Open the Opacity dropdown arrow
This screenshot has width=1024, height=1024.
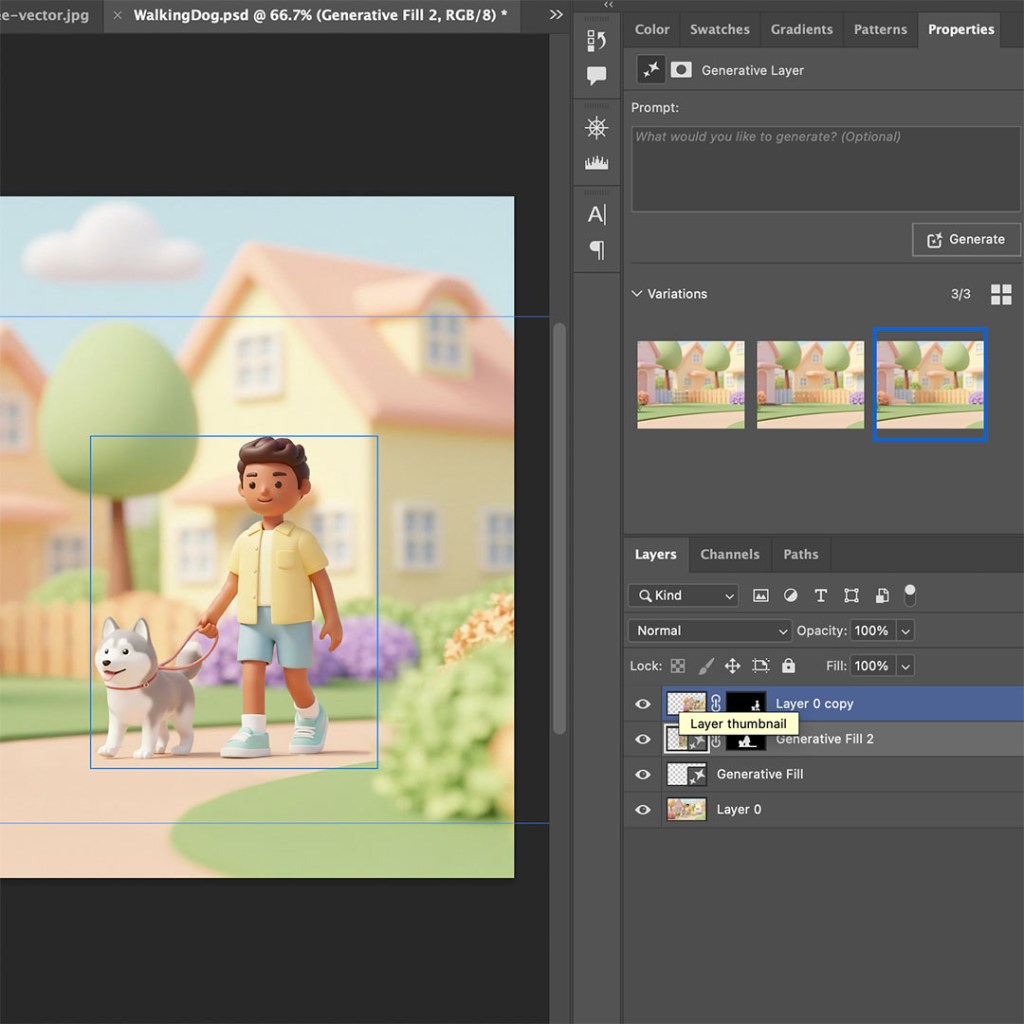[905, 631]
